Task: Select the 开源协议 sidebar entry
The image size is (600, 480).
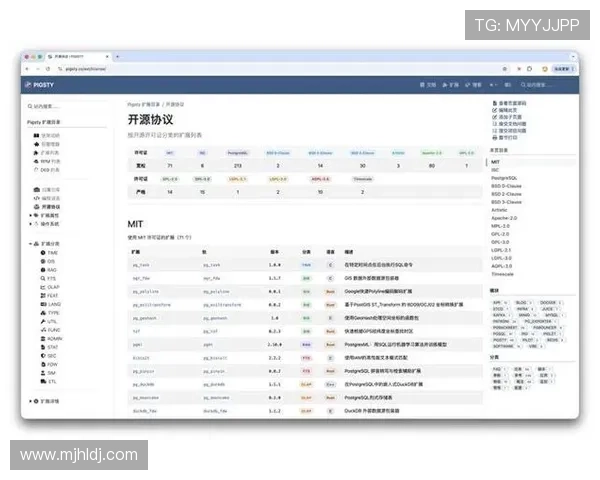Action: click(x=47, y=207)
